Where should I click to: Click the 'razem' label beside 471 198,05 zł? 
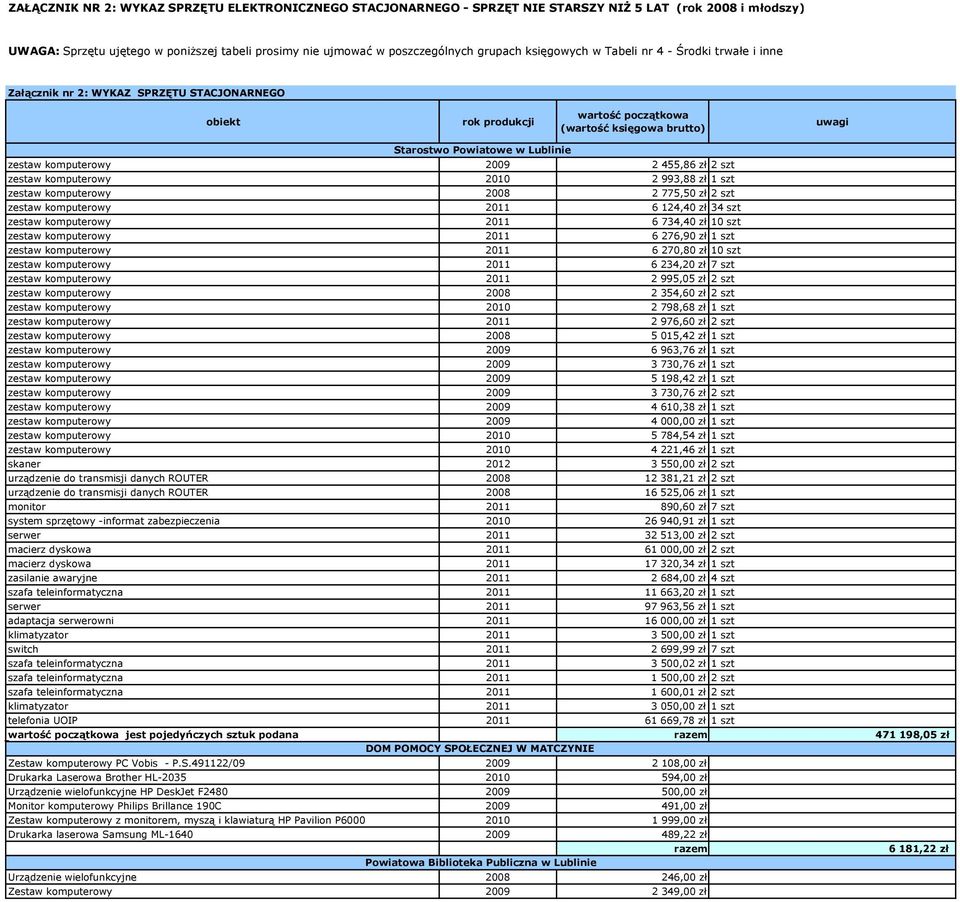pos(691,735)
